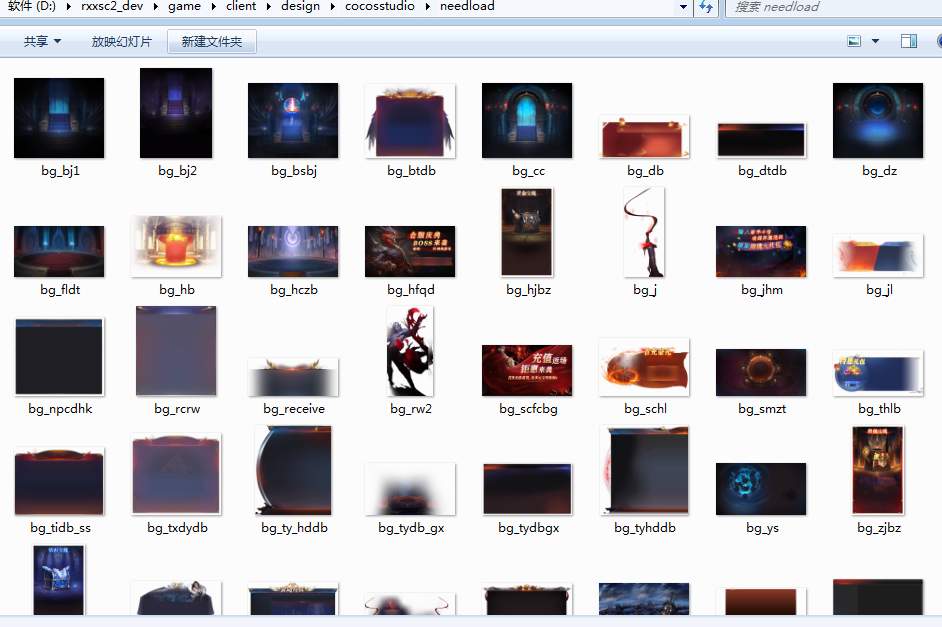Click the 新建文件夹 new folder button
Viewport: 942px width, 627px height.
(x=212, y=42)
